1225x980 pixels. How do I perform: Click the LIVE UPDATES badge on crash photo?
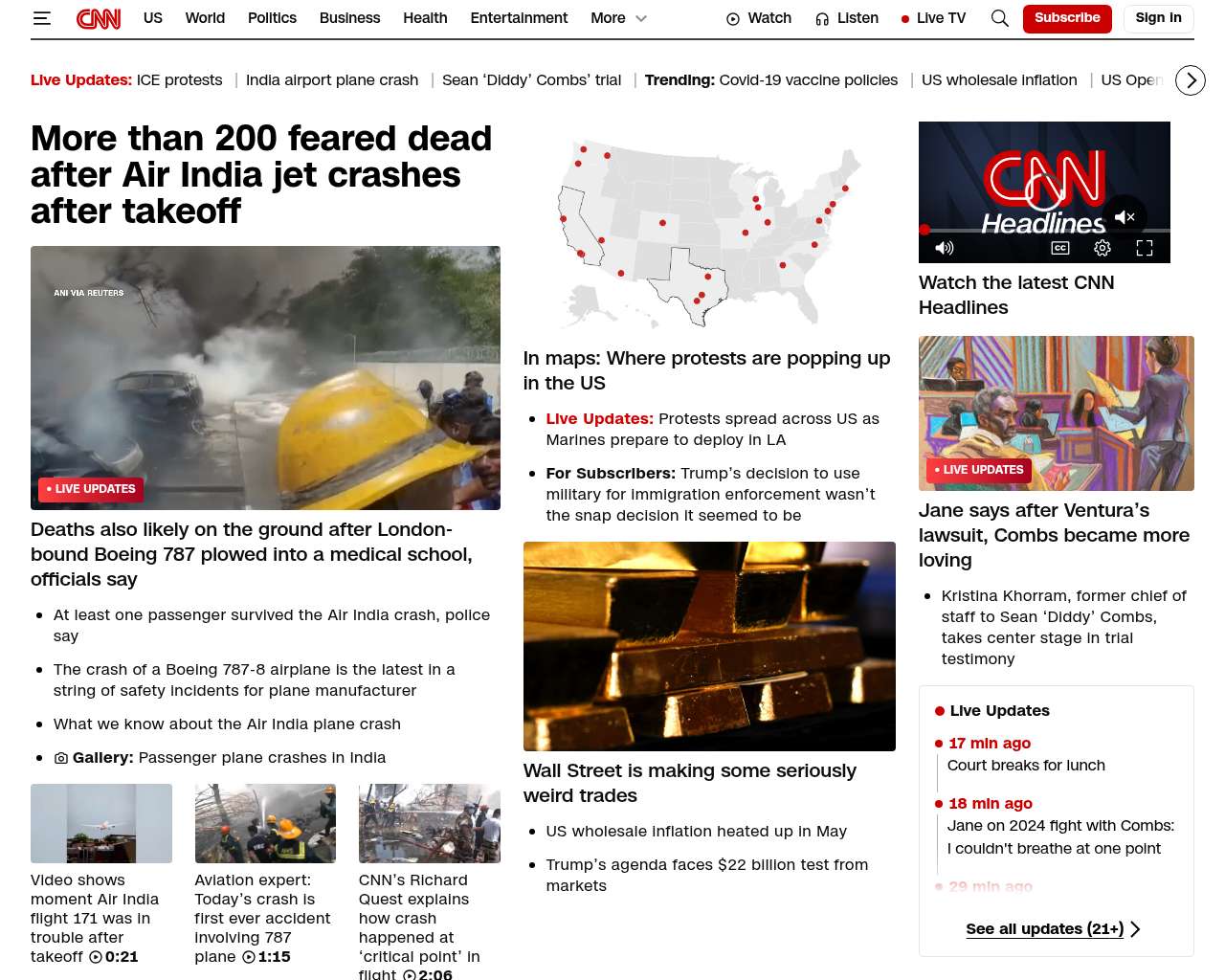(x=91, y=489)
